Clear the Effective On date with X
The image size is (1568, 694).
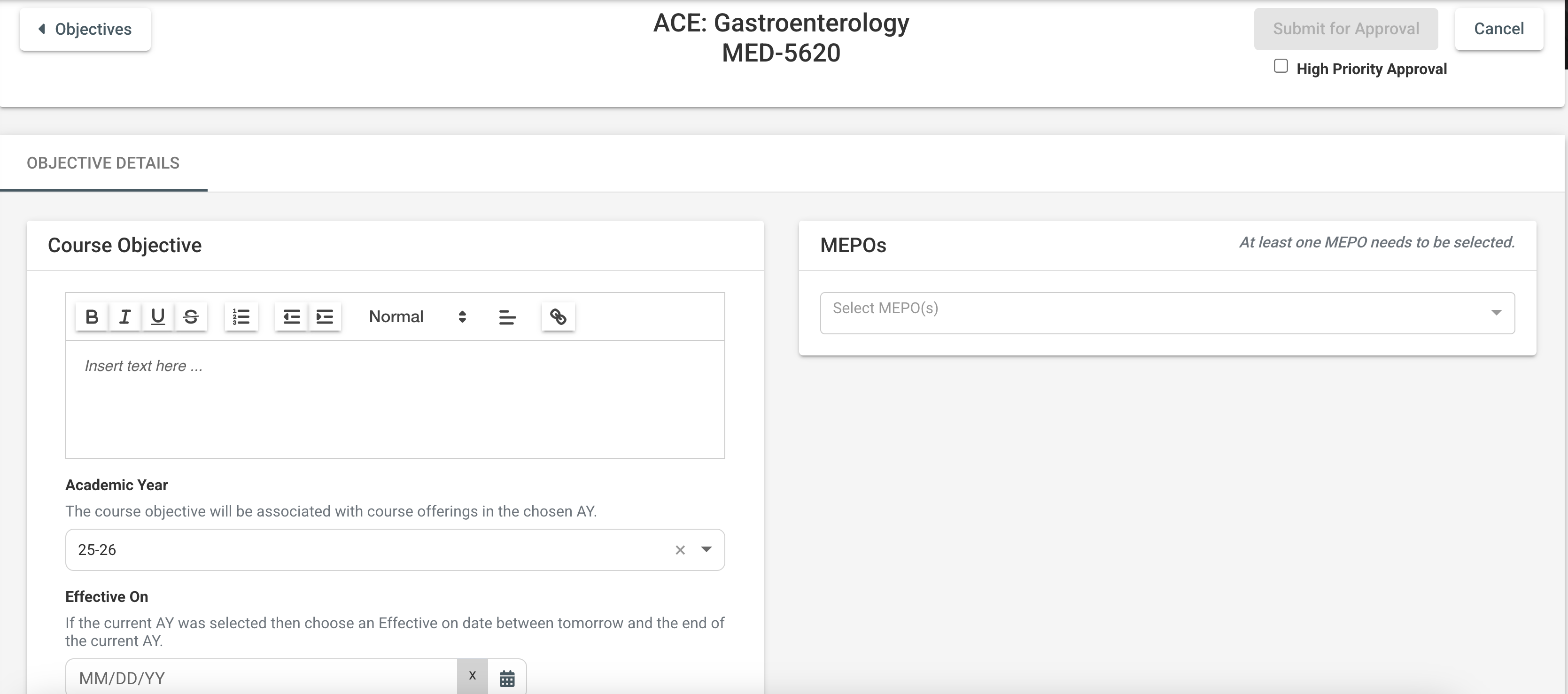pos(473,676)
